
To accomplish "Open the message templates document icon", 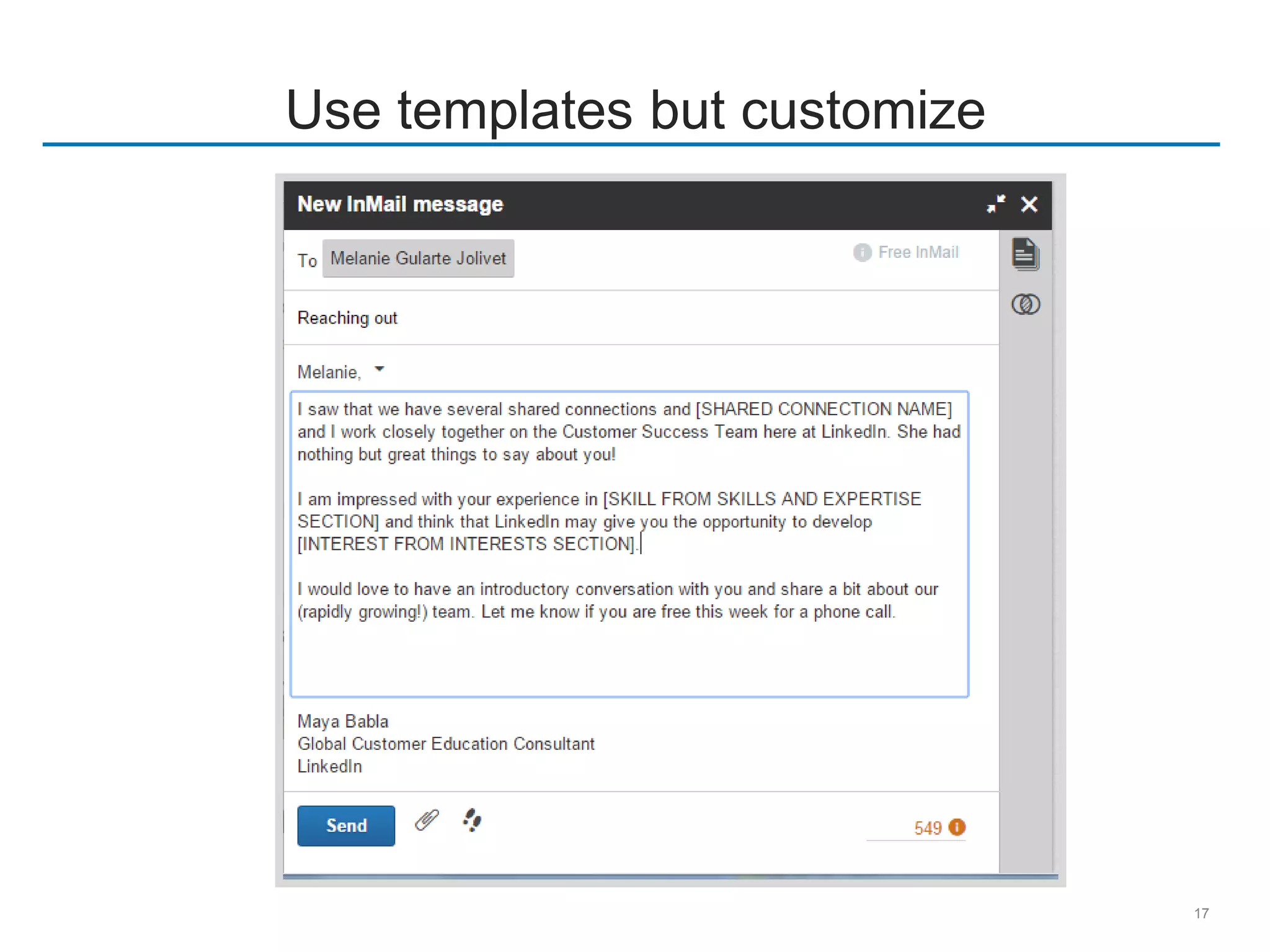I will tap(1026, 254).
